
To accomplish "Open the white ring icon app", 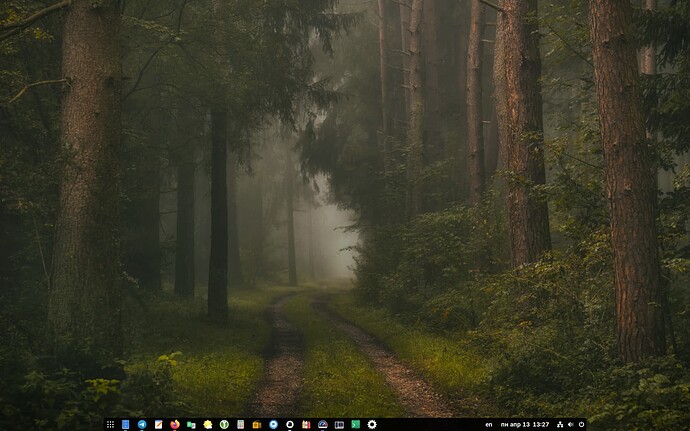I will click(x=290, y=424).
